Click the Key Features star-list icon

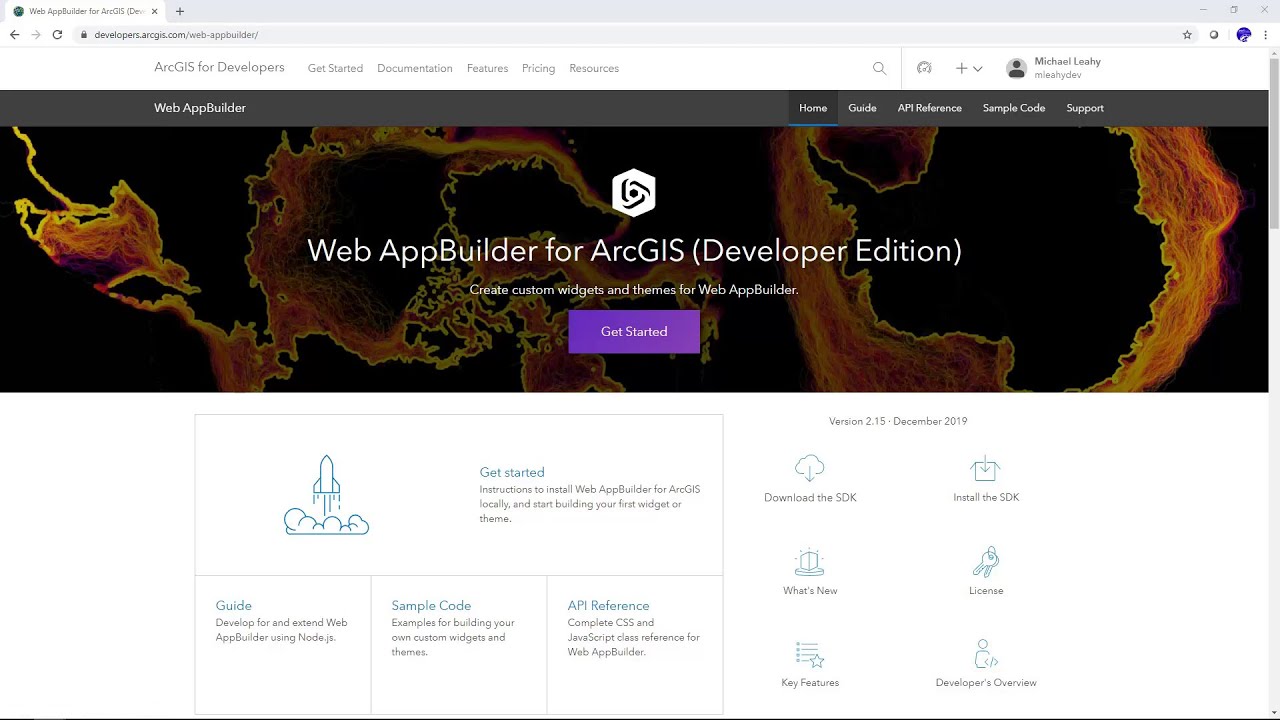tap(810, 654)
